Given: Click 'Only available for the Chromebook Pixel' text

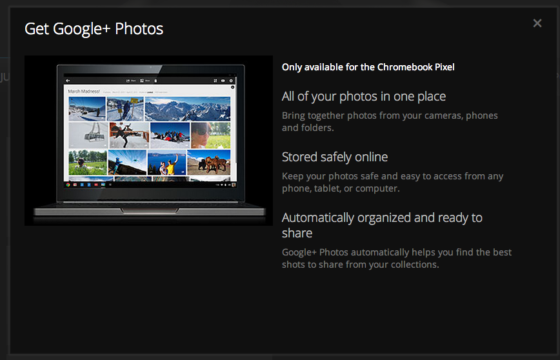Looking at the screenshot, I should [368, 67].
